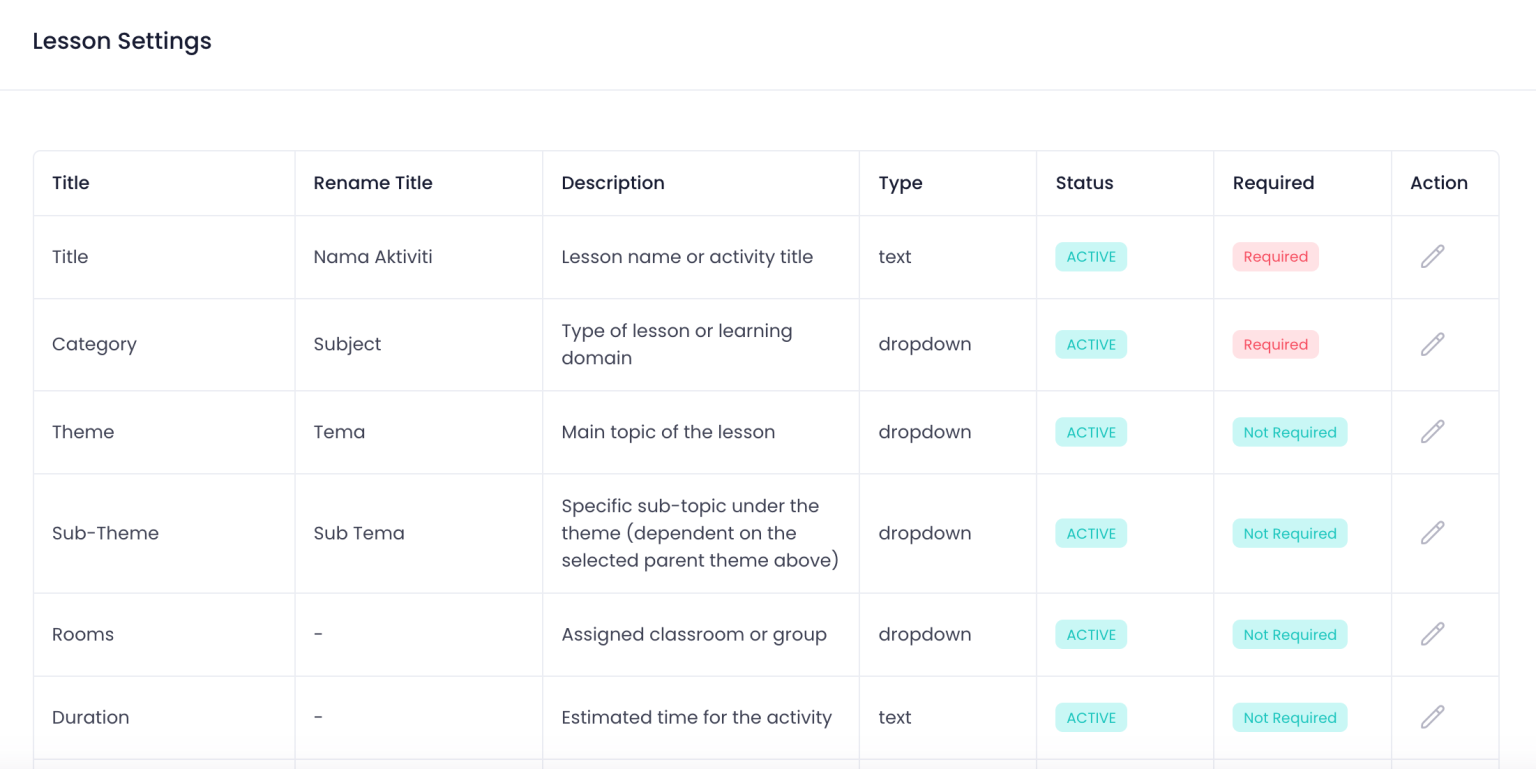1536x769 pixels.
Task: Click the Not Required badge on Sub-Theme
Action: (x=1290, y=533)
